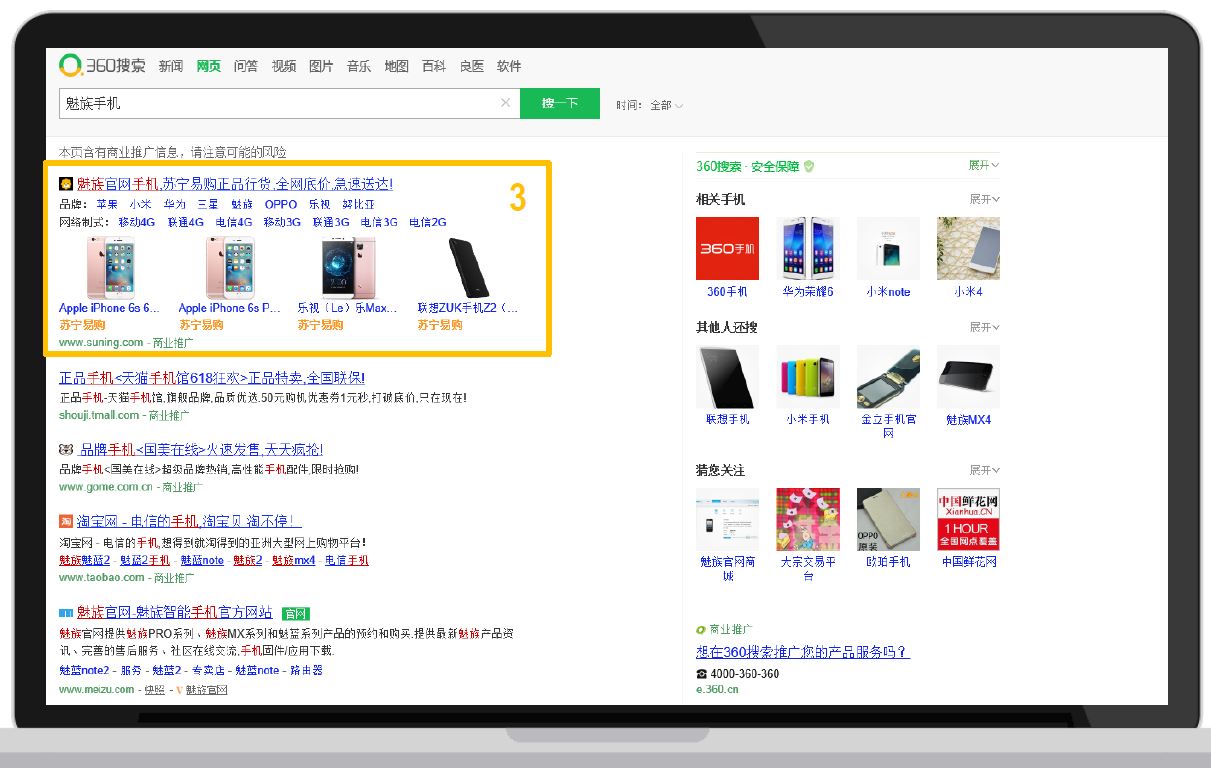
Task: Click the 魅蓝2手机 sub-link under Taobao
Action: pos(145,560)
